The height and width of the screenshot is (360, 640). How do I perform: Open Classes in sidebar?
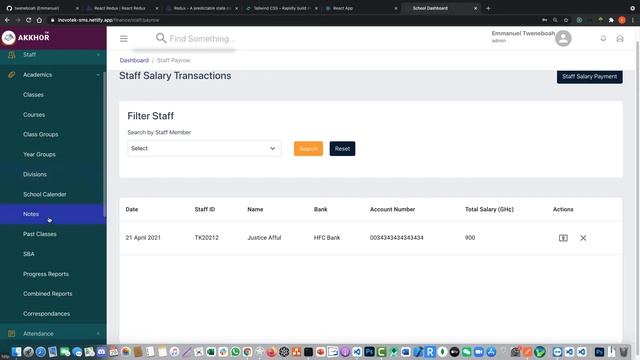point(33,95)
